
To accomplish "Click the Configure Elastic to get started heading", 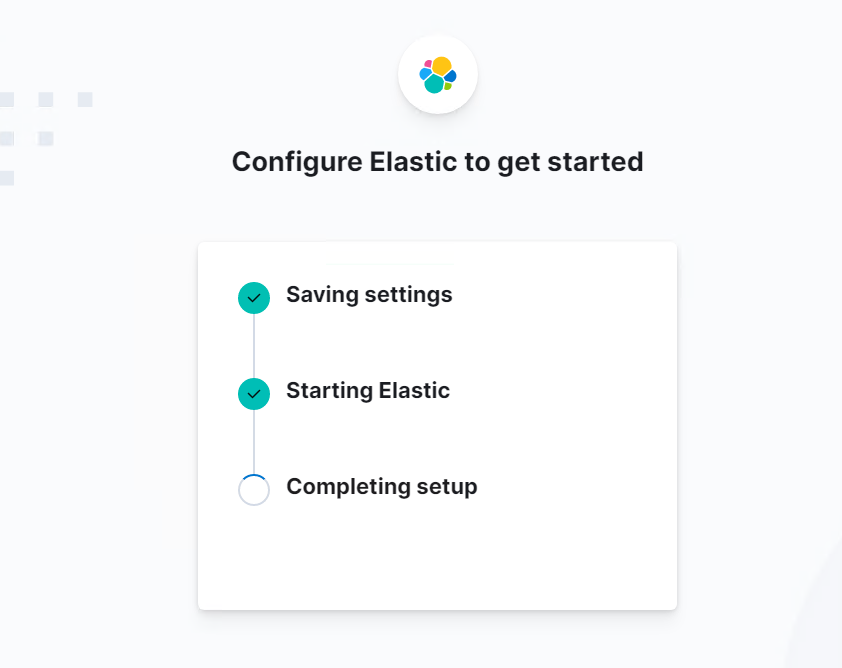I will (x=438, y=162).
